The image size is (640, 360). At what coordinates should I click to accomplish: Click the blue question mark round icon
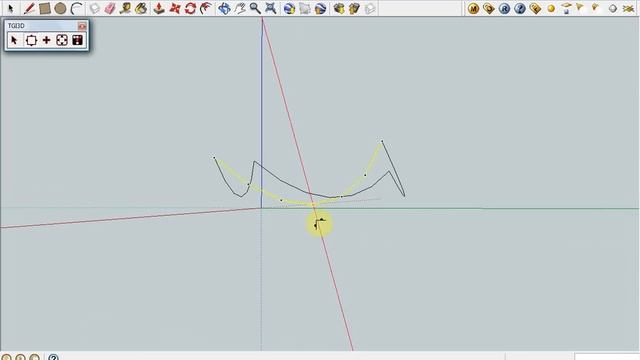click(520, 8)
